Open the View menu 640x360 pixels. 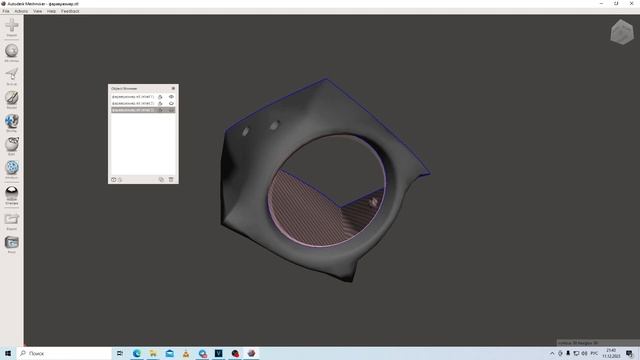tap(38, 11)
